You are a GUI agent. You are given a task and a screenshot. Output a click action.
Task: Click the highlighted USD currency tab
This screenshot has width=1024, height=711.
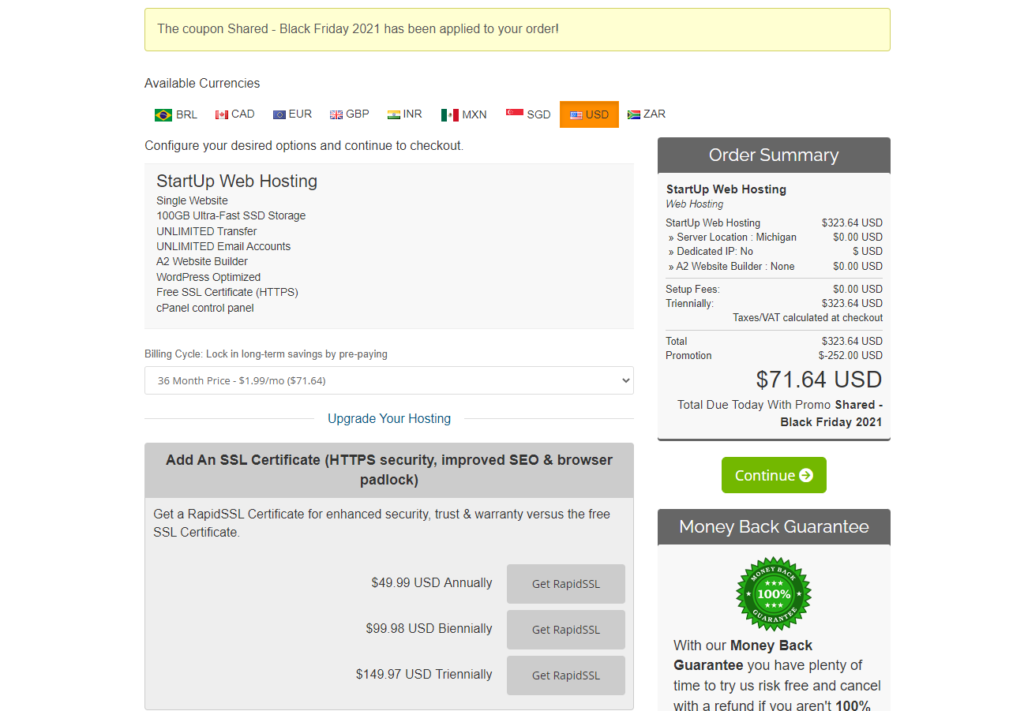tap(589, 114)
